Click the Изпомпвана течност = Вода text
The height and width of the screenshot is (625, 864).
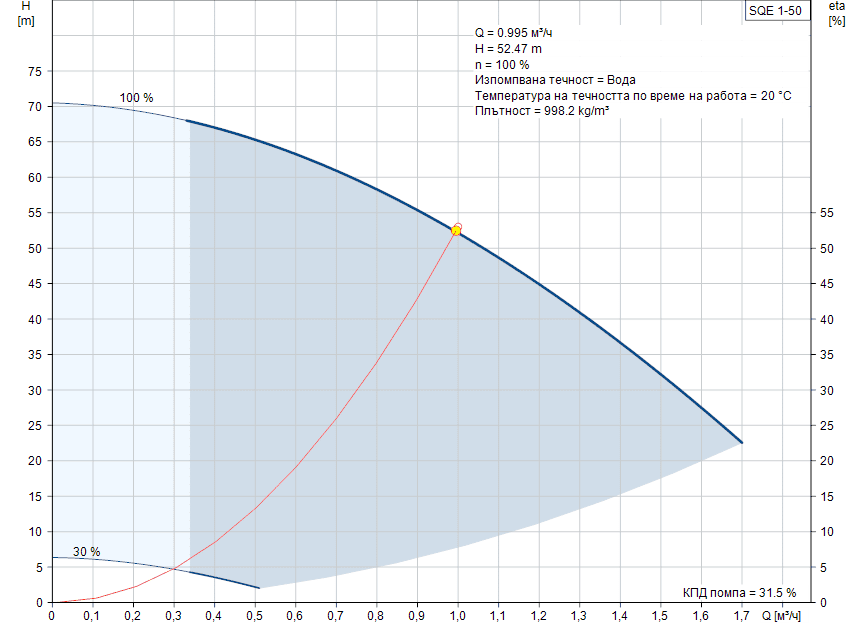pos(555,80)
